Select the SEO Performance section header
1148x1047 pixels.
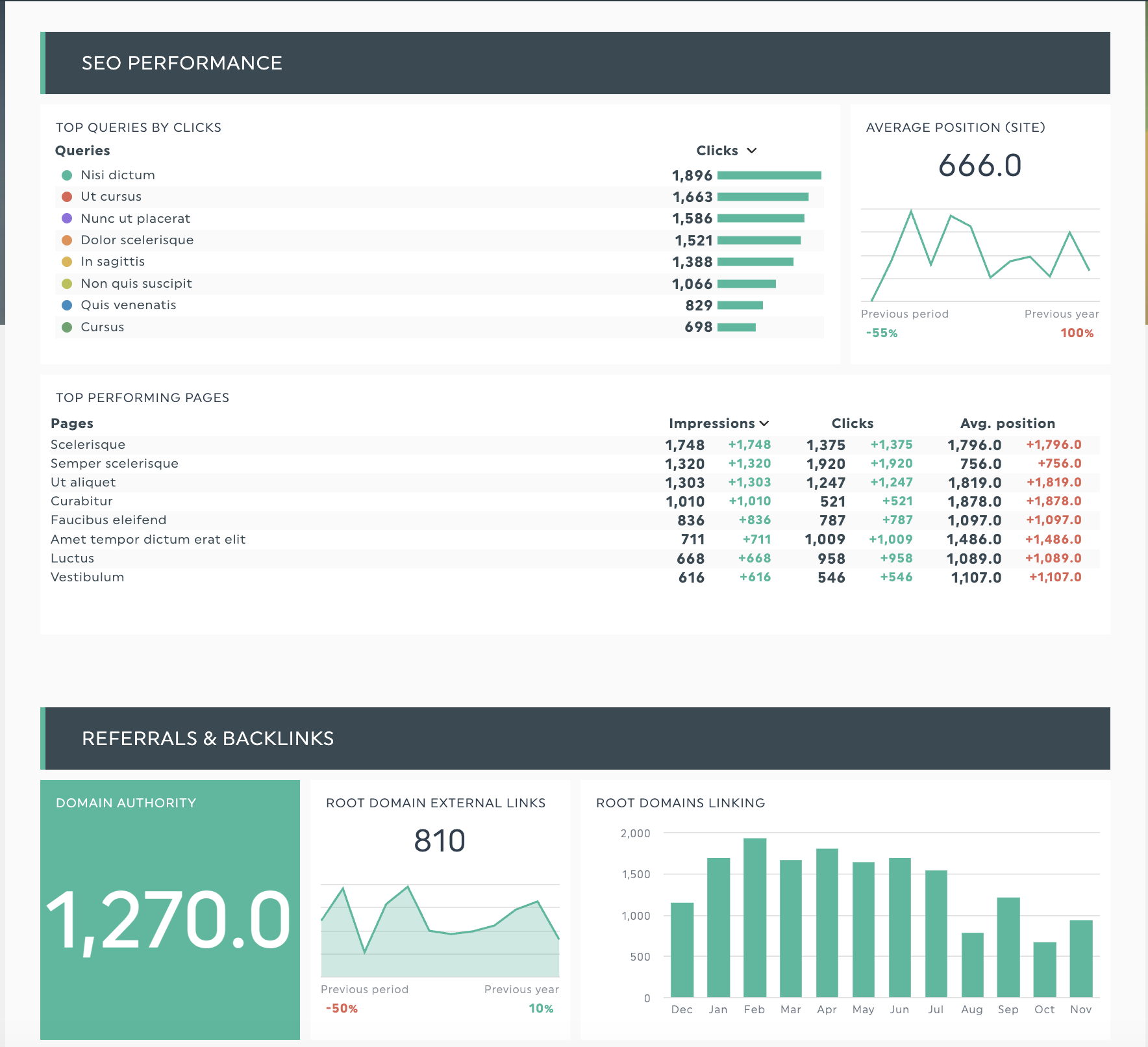[x=182, y=63]
